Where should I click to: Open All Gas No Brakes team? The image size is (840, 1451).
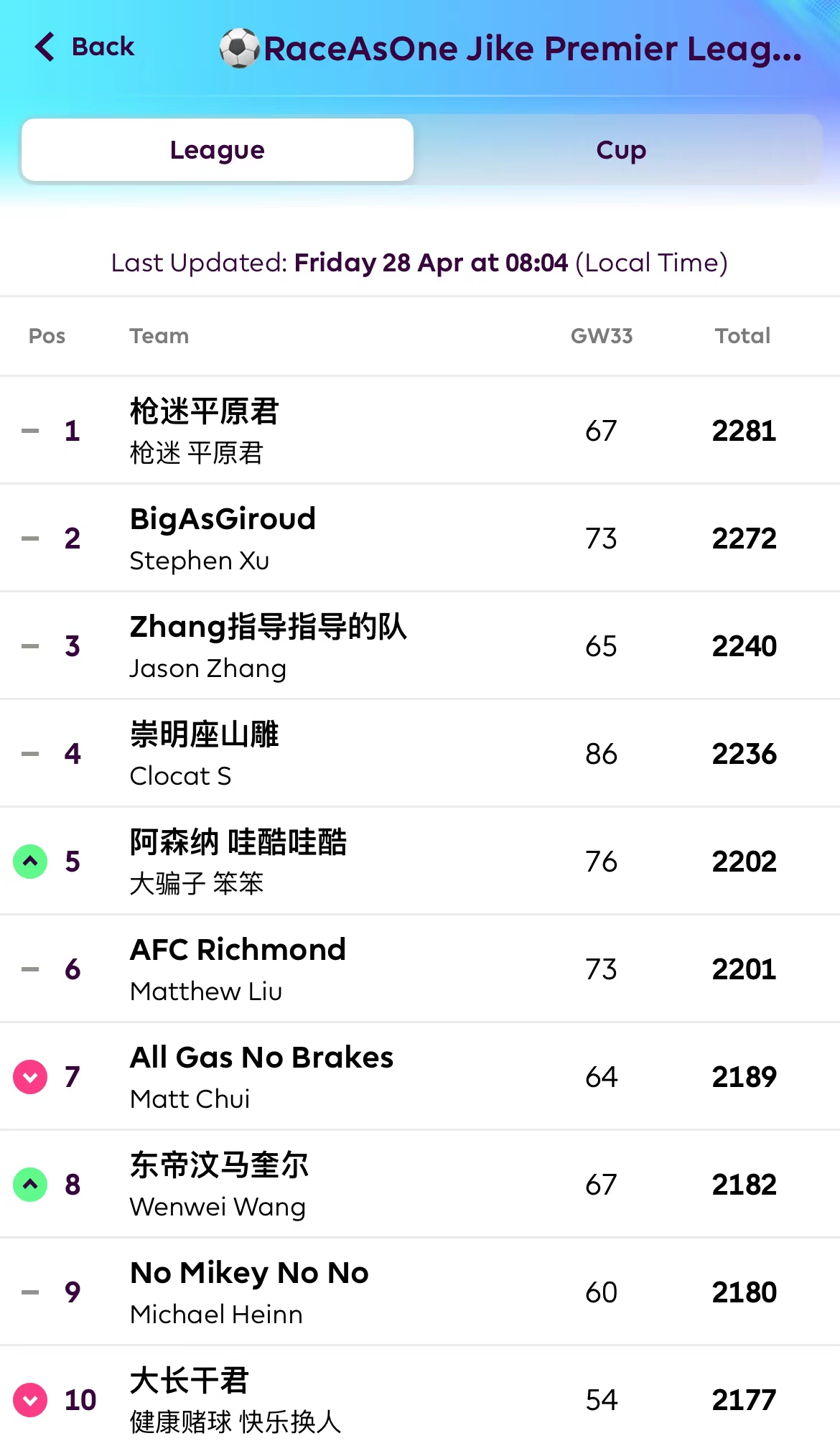(x=261, y=1058)
